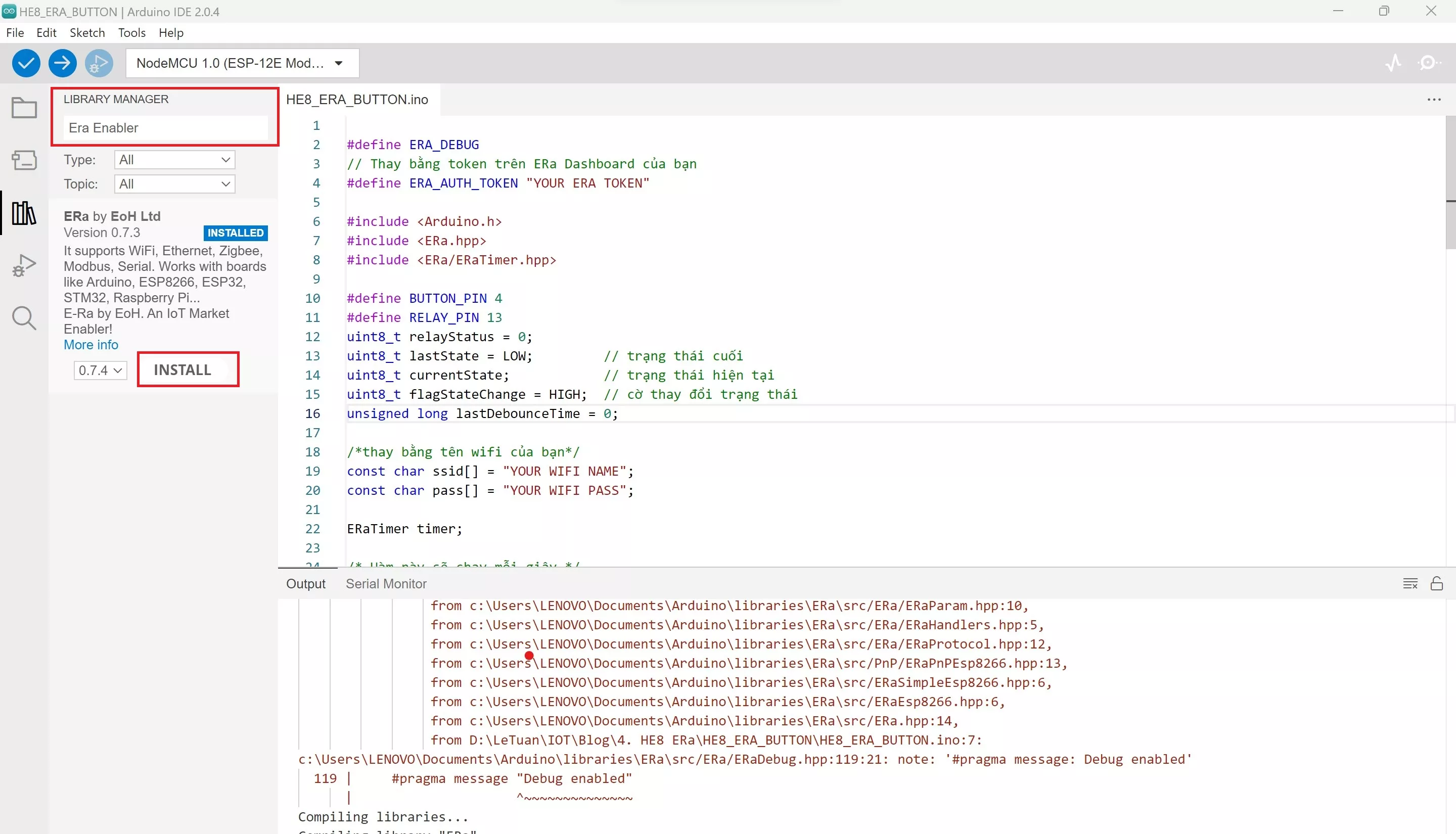Open the Tools menu
Screen dimensions: 1456x834
[132, 33]
